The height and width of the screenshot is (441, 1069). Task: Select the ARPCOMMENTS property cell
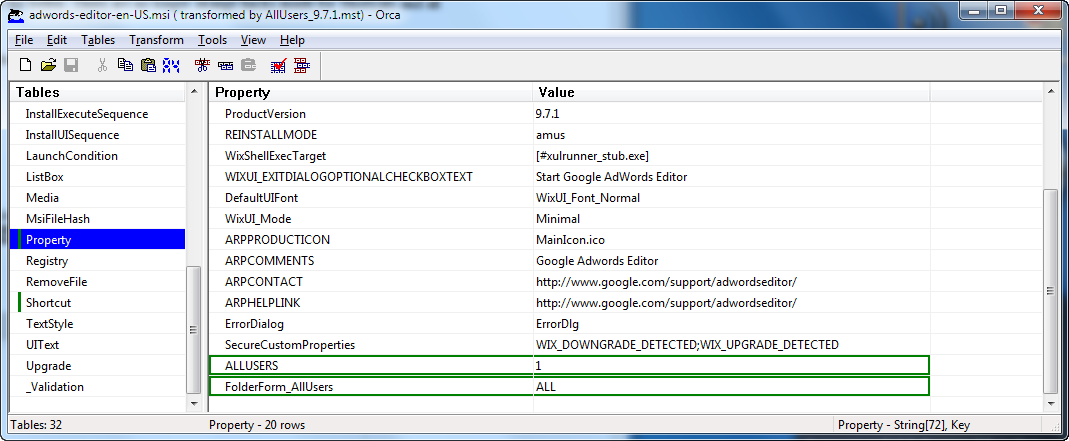point(371,261)
